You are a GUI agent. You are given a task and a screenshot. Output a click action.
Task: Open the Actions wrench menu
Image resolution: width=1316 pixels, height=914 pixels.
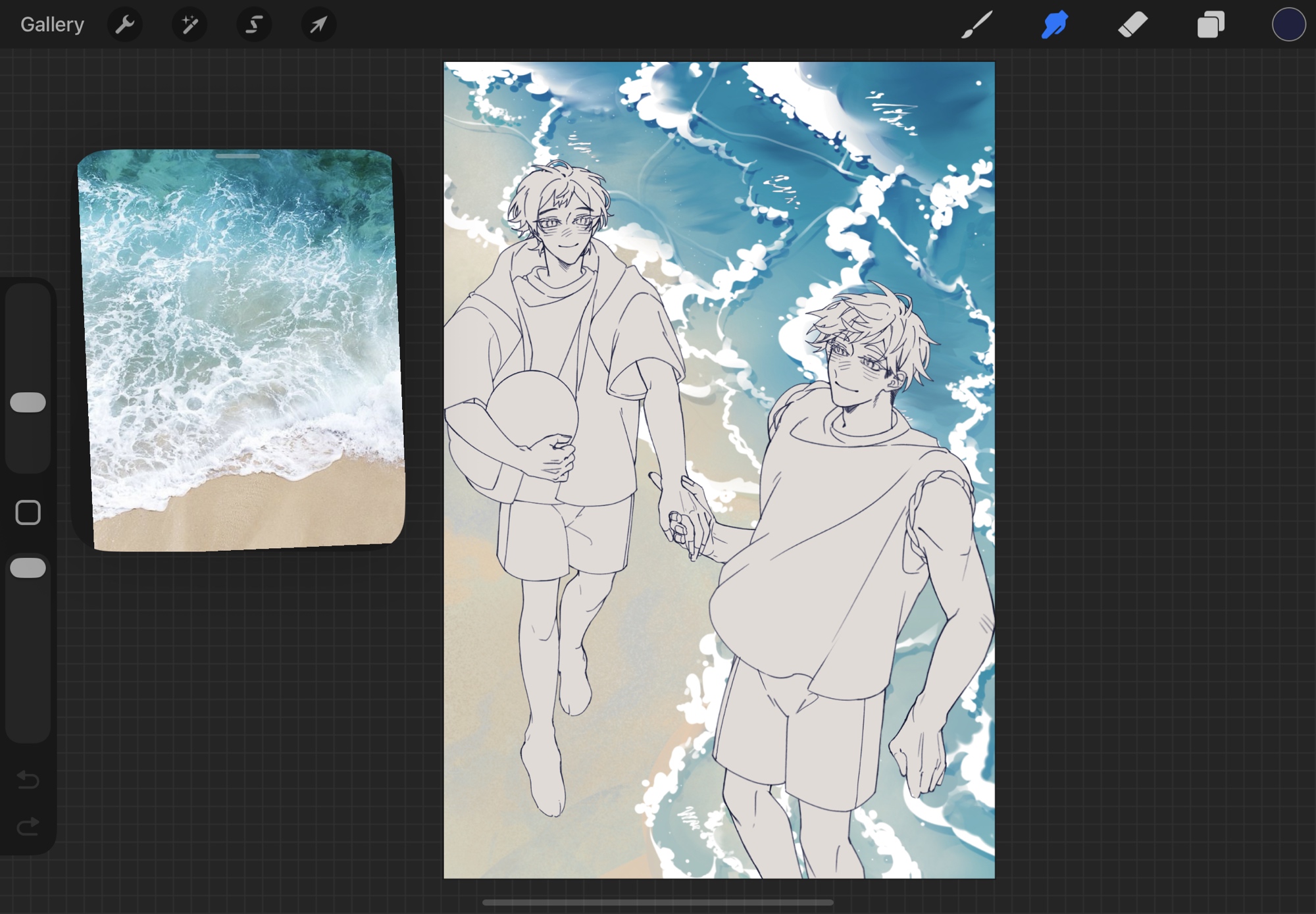pyautogui.click(x=124, y=24)
